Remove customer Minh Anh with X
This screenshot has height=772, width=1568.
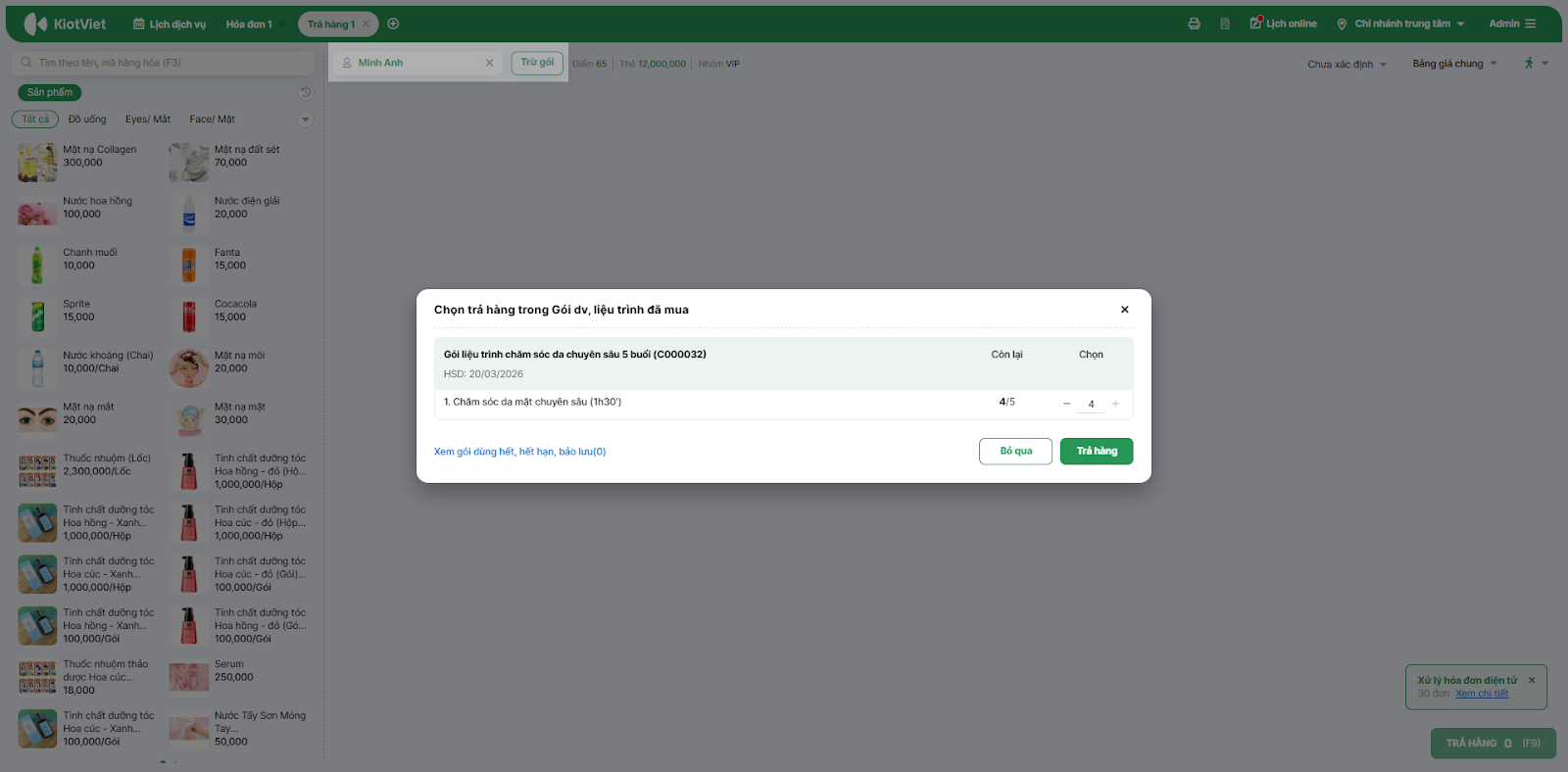[x=489, y=63]
